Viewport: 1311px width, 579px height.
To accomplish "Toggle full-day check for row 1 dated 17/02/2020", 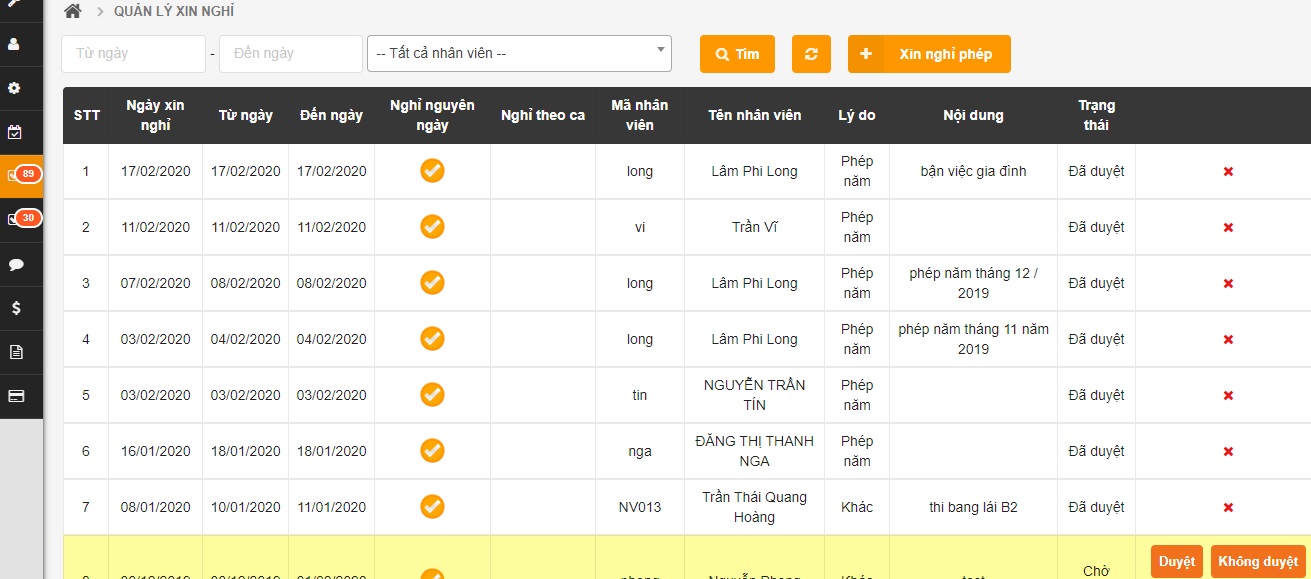I will pos(432,171).
